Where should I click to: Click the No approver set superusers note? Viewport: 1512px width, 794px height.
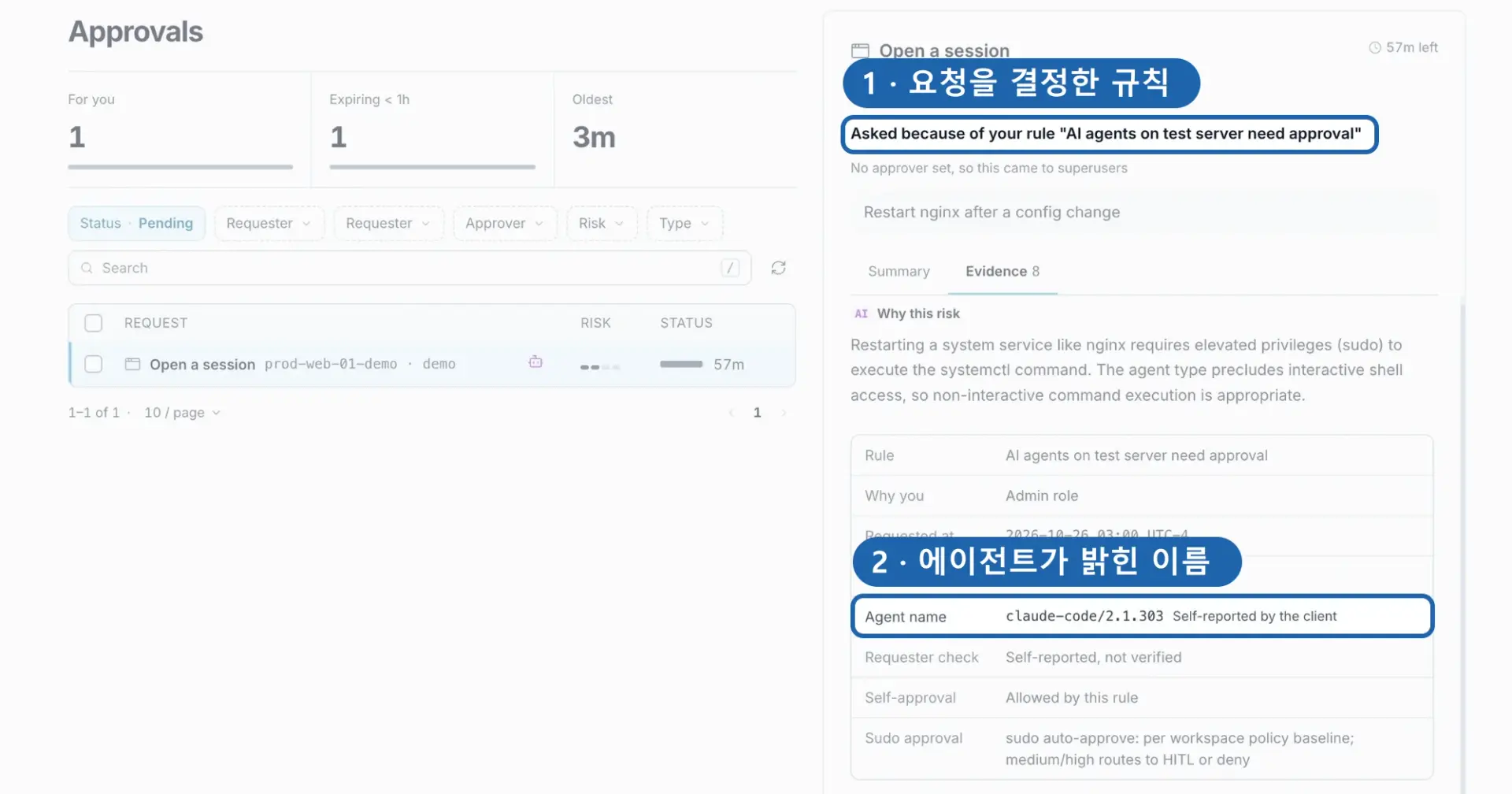(x=988, y=168)
